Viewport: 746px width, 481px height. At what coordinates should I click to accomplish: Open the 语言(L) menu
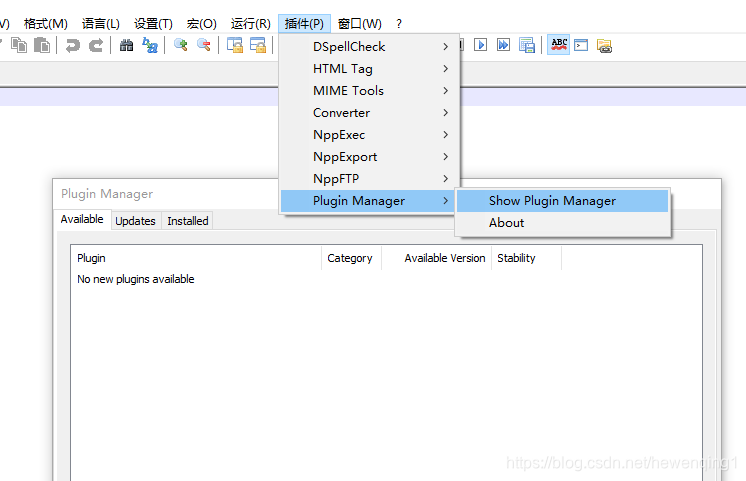(100, 23)
